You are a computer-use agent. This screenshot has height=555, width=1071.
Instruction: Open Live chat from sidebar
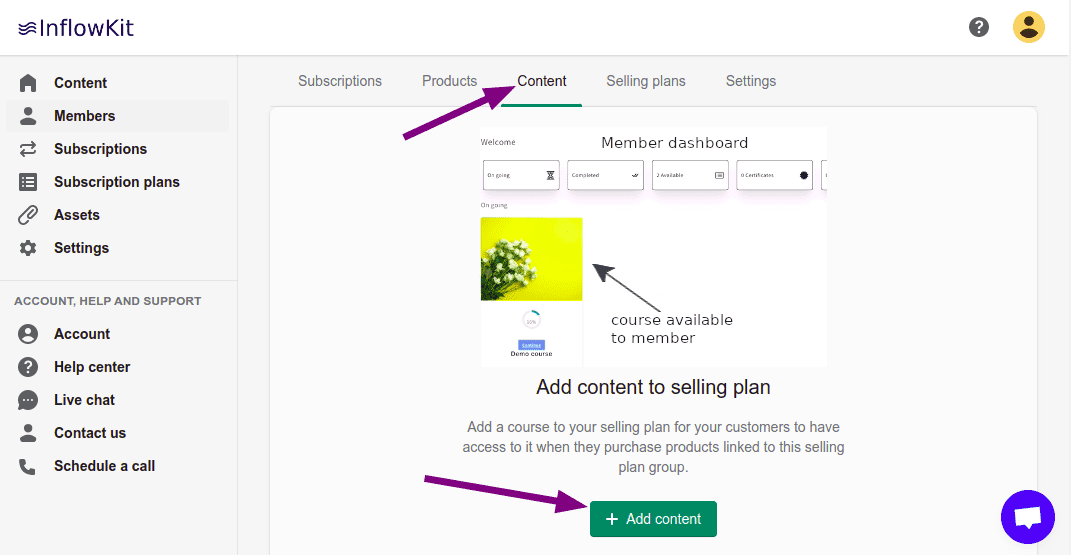click(x=84, y=400)
